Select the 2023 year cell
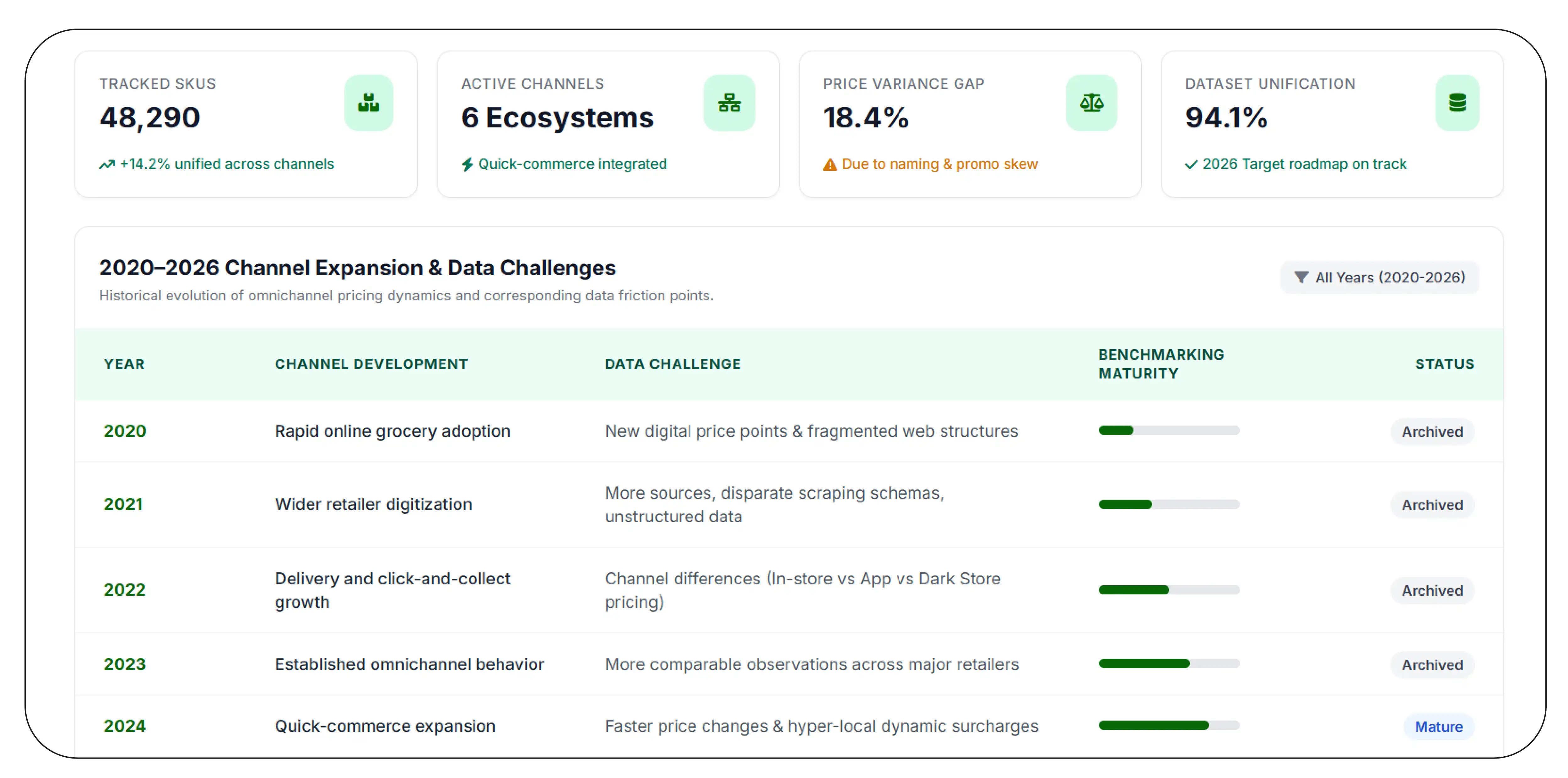The image size is (1568, 778). click(x=125, y=664)
